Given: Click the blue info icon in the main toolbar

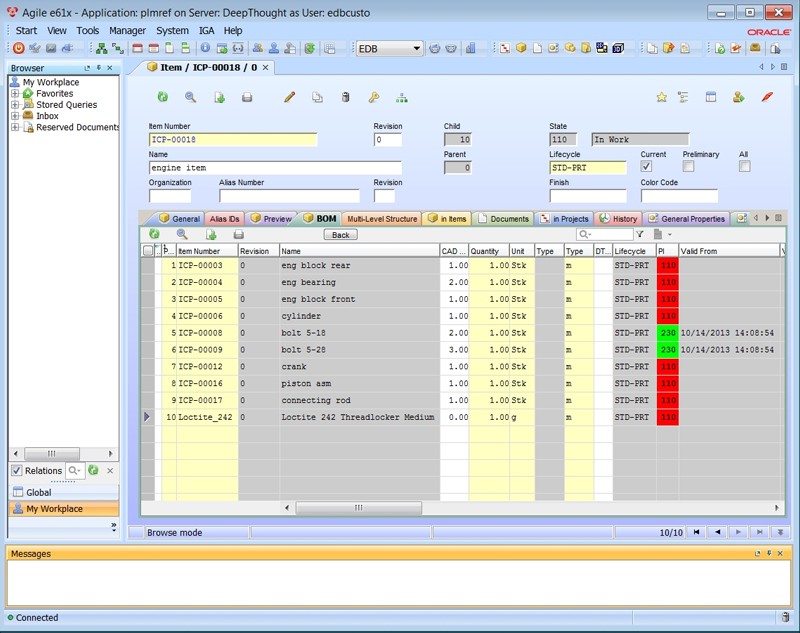Looking at the screenshot, I should [x=205, y=48].
